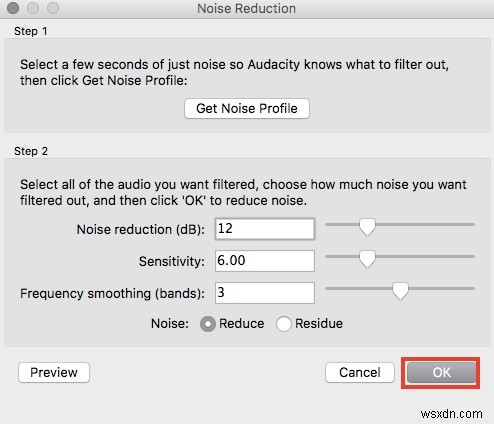This screenshot has width=494, height=424.
Task: Click the Frequency smoothing slider knob
Action: pyautogui.click(x=400, y=291)
